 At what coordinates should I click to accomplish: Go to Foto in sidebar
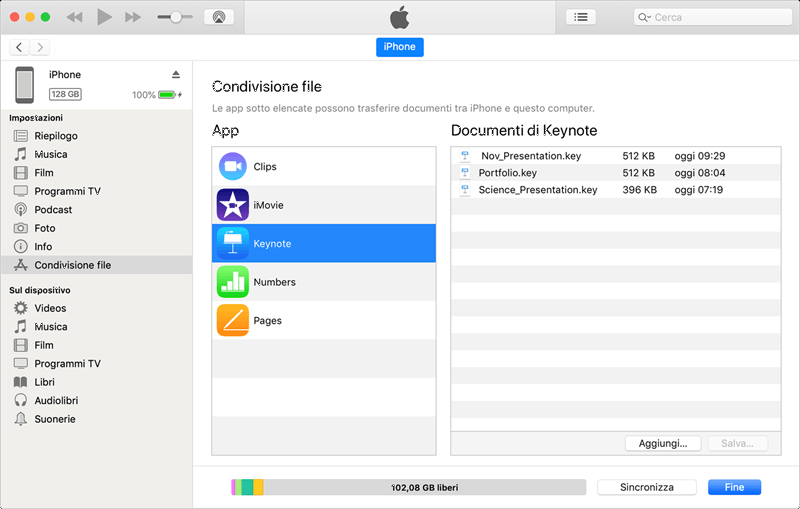(x=45, y=228)
